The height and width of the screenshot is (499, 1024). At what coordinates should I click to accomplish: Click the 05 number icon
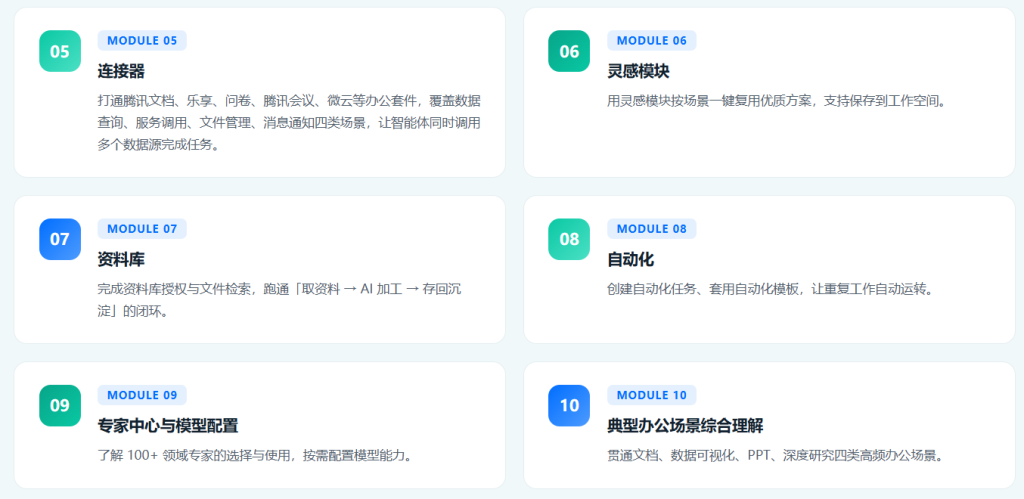pyautogui.click(x=60, y=51)
